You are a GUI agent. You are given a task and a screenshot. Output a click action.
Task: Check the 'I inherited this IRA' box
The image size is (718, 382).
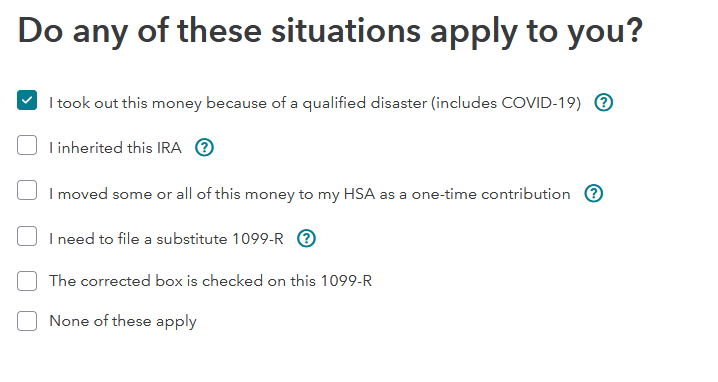click(x=27, y=145)
